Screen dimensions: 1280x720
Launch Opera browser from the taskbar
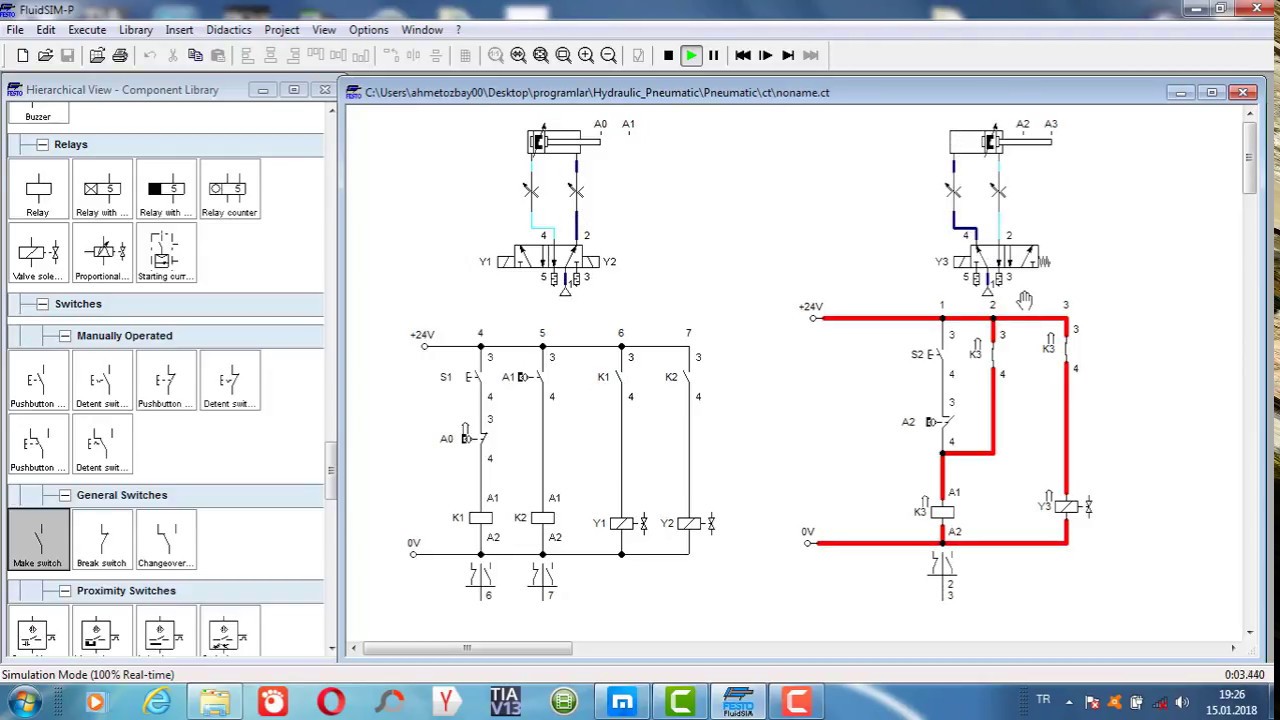tap(331, 702)
